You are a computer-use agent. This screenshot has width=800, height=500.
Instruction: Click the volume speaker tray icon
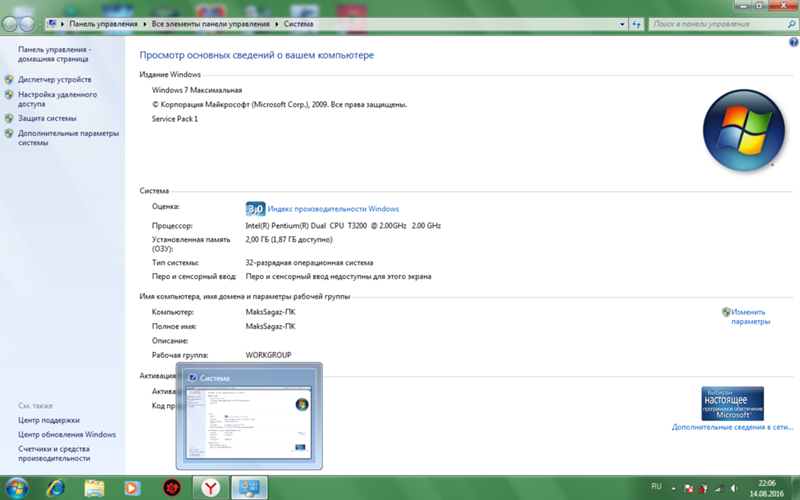pyautogui.click(x=734, y=489)
